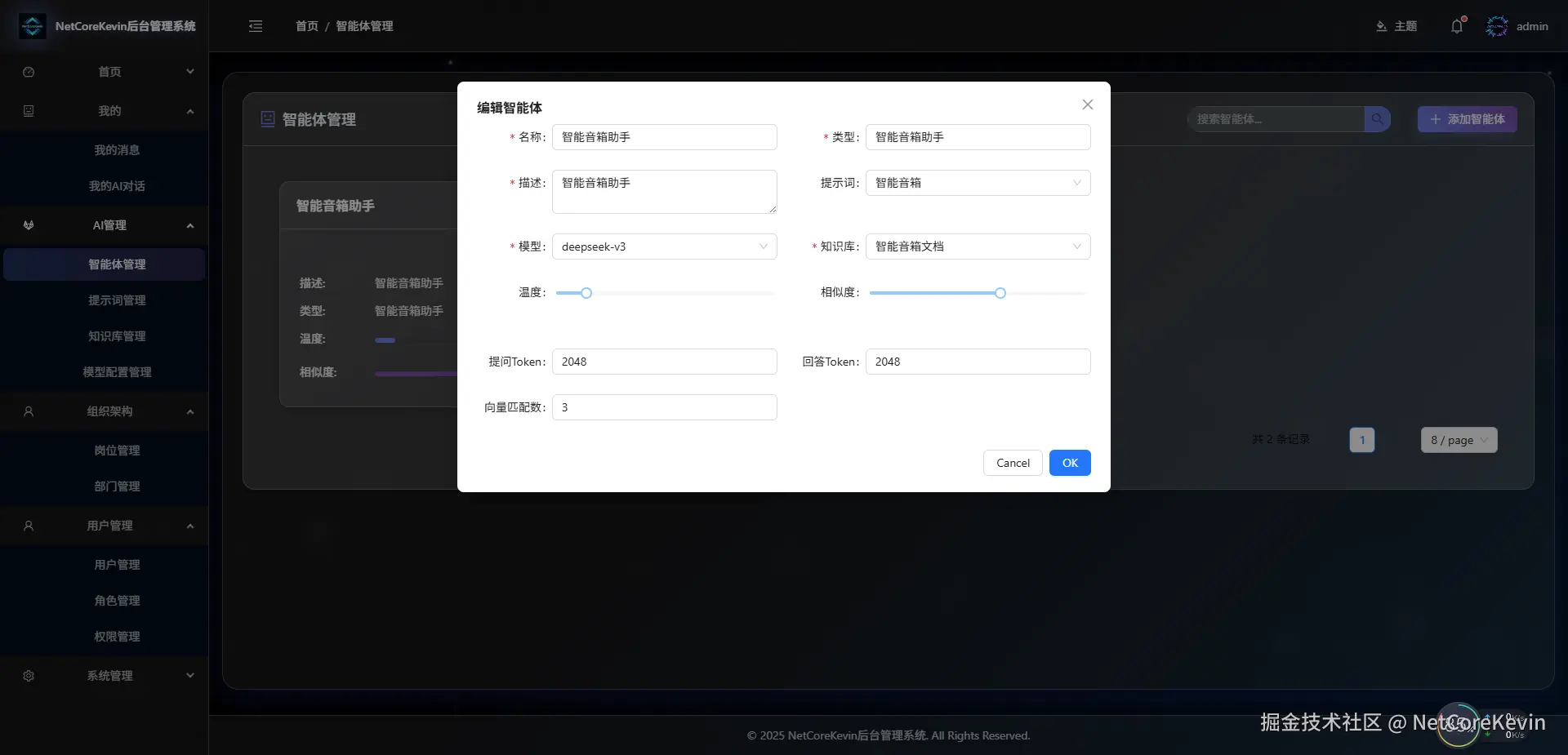Screen dimensions: 1568x755
Task: Click the 系统管理 gear icon
Action: (x=28, y=676)
